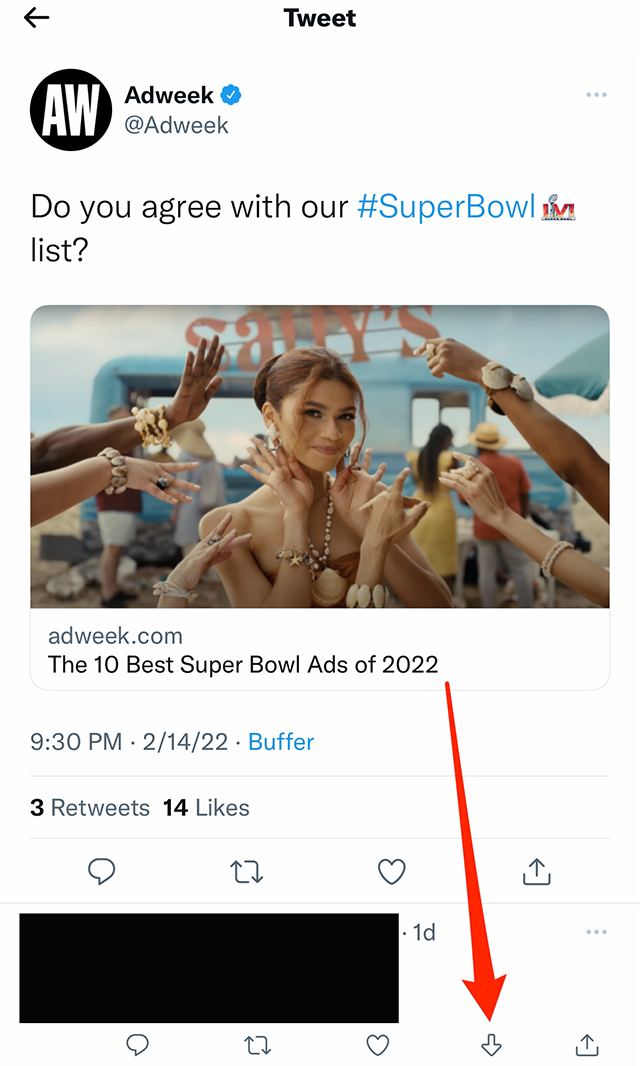Open the reply icon on the bottom tweet
640x1066 pixels.
(x=137, y=1044)
